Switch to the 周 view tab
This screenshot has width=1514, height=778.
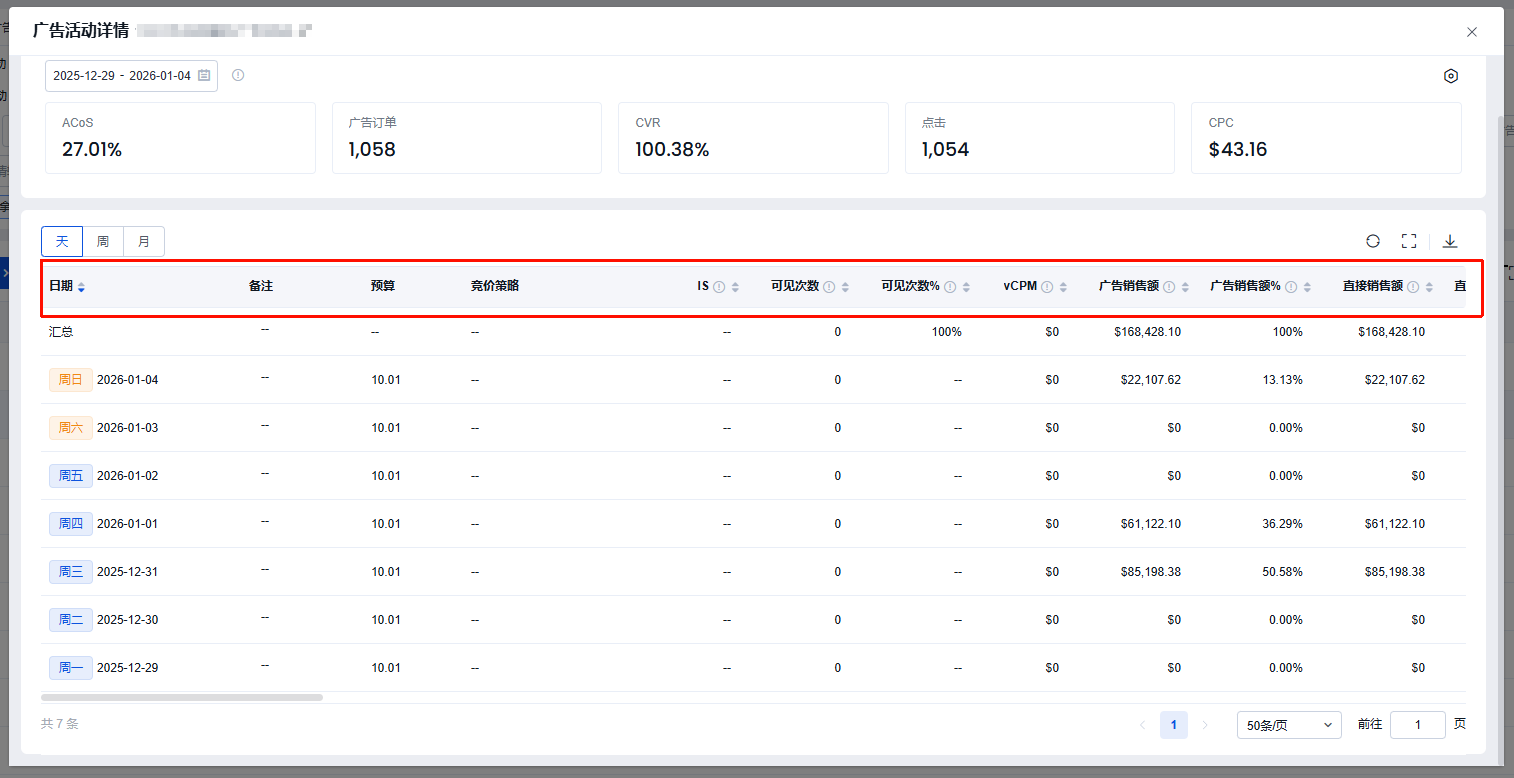coord(103,241)
